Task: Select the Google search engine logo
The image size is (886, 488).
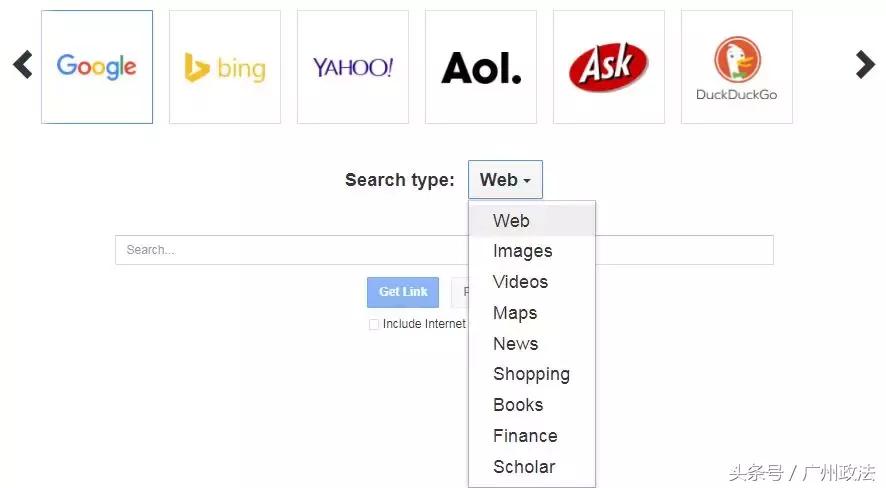Action: pyautogui.click(x=97, y=67)
